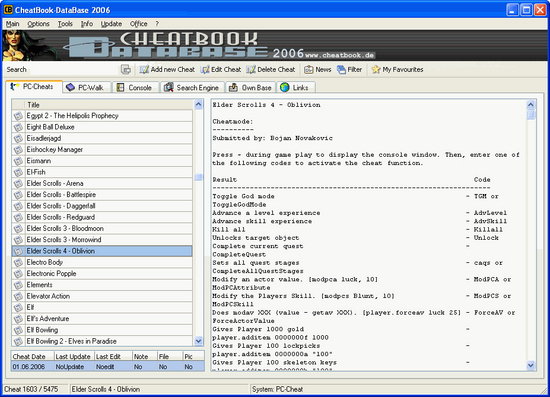This screenshot has height=397, width=550.
Task: Click the Pic column header
Action: (x=193, y=356)
